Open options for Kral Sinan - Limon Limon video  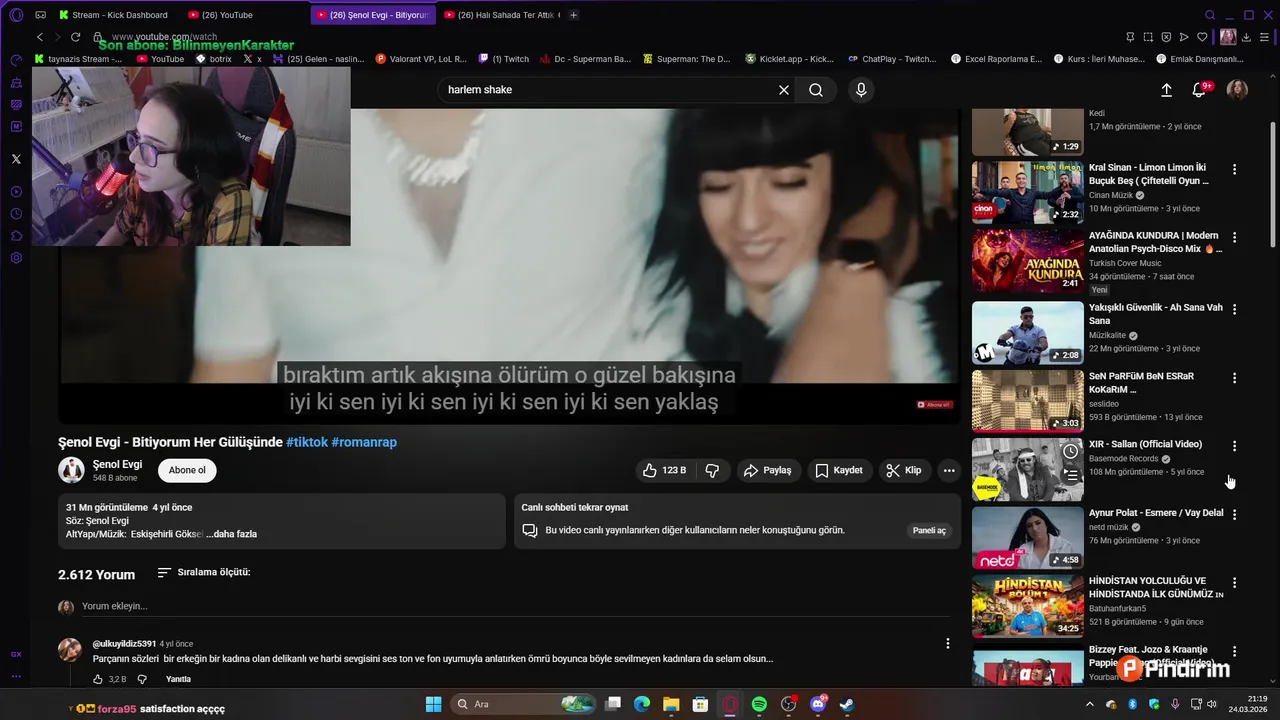pyautogui.click(x=1234, y=170)
